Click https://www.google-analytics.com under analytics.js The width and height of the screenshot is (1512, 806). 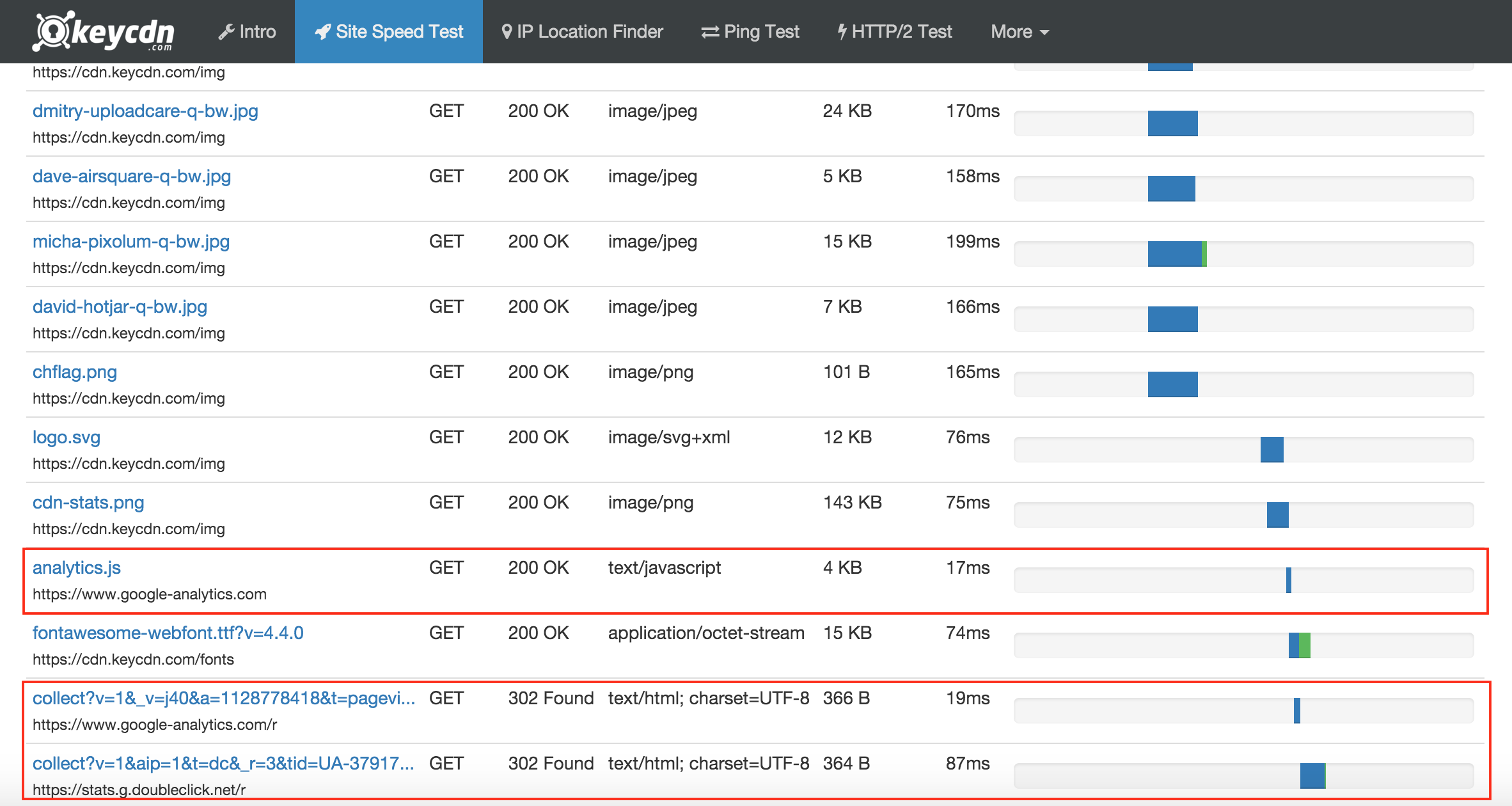click(150, 594)
